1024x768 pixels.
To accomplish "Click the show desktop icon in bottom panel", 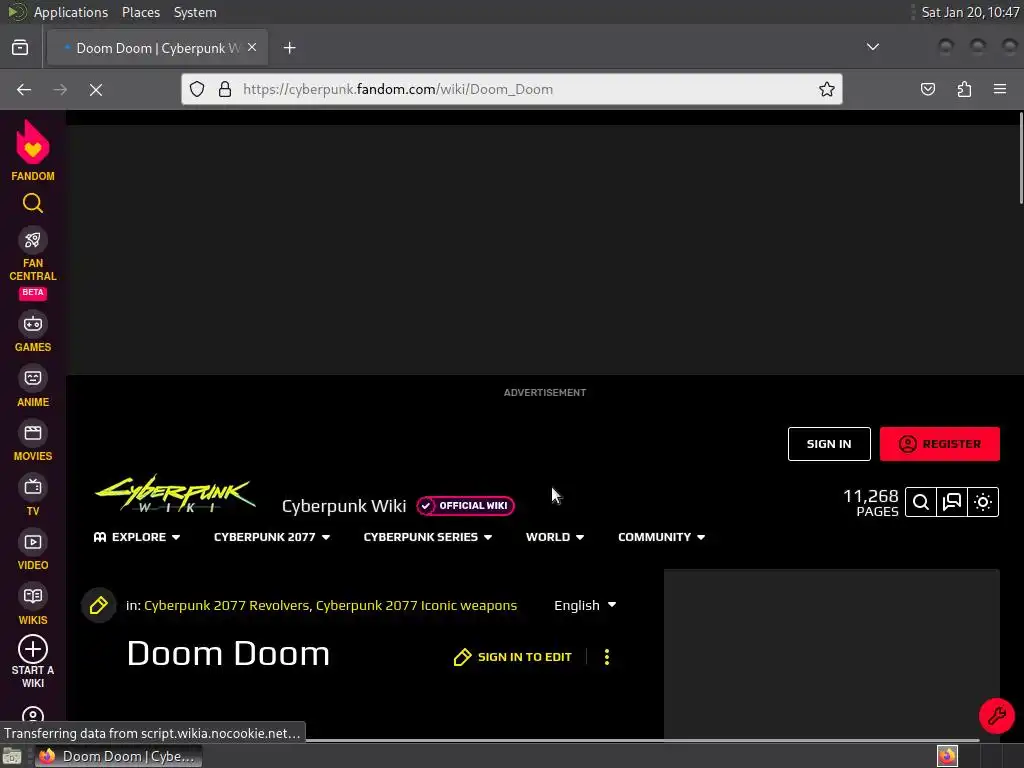I will tap(12, 756).
